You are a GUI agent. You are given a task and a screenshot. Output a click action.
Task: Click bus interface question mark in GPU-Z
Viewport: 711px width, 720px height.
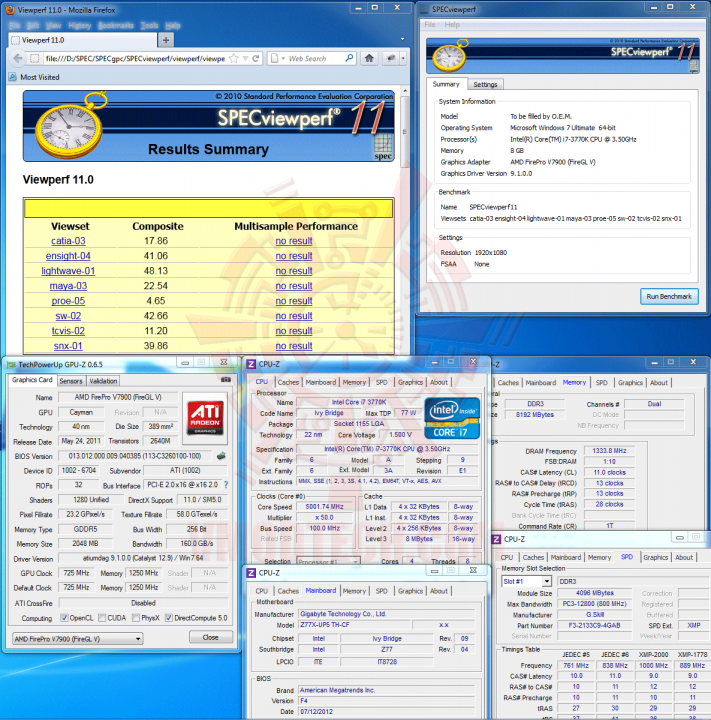point(226,485)
